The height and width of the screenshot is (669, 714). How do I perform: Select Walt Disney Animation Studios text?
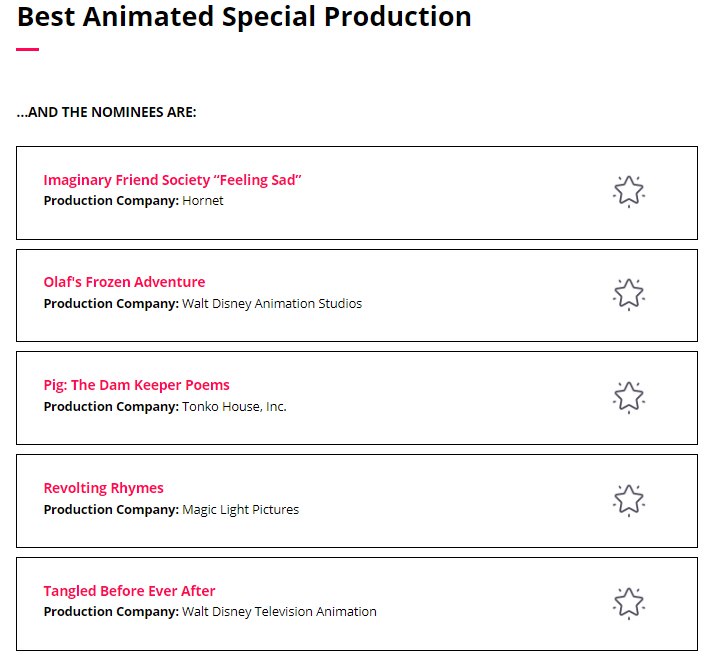click(272, 304)
